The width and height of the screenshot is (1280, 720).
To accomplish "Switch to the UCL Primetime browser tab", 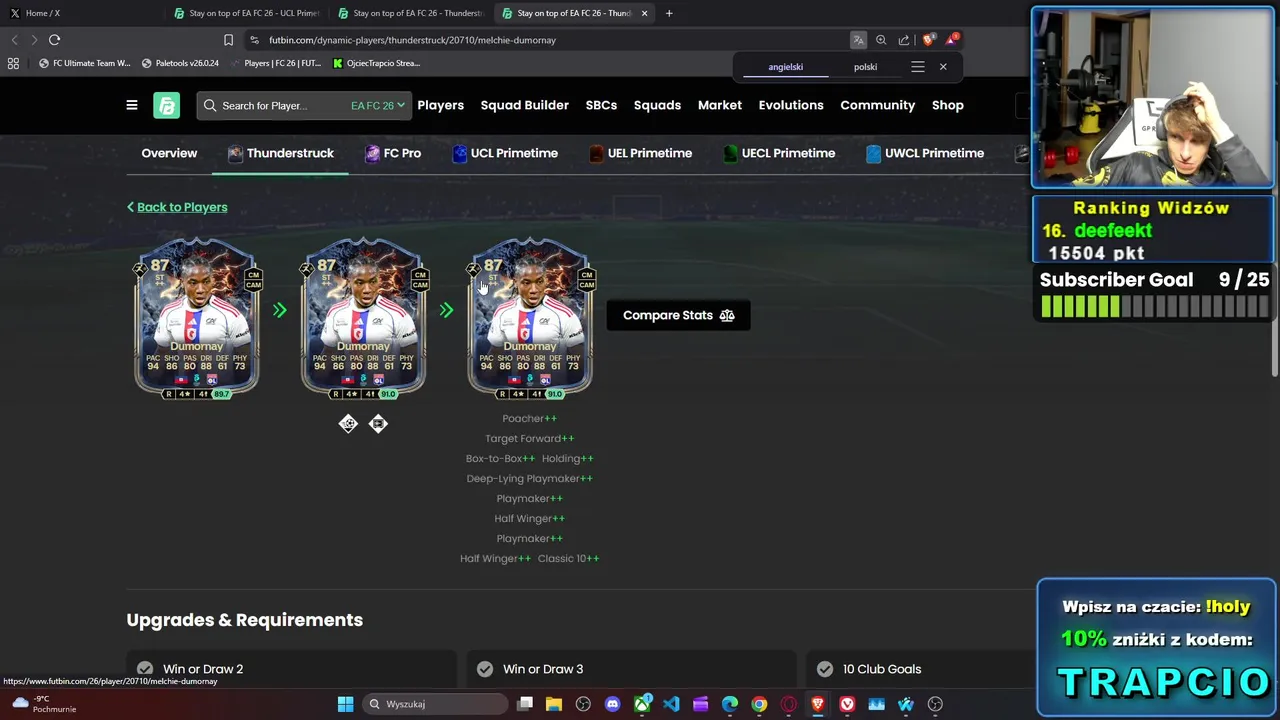I will [x=246, y=13].
